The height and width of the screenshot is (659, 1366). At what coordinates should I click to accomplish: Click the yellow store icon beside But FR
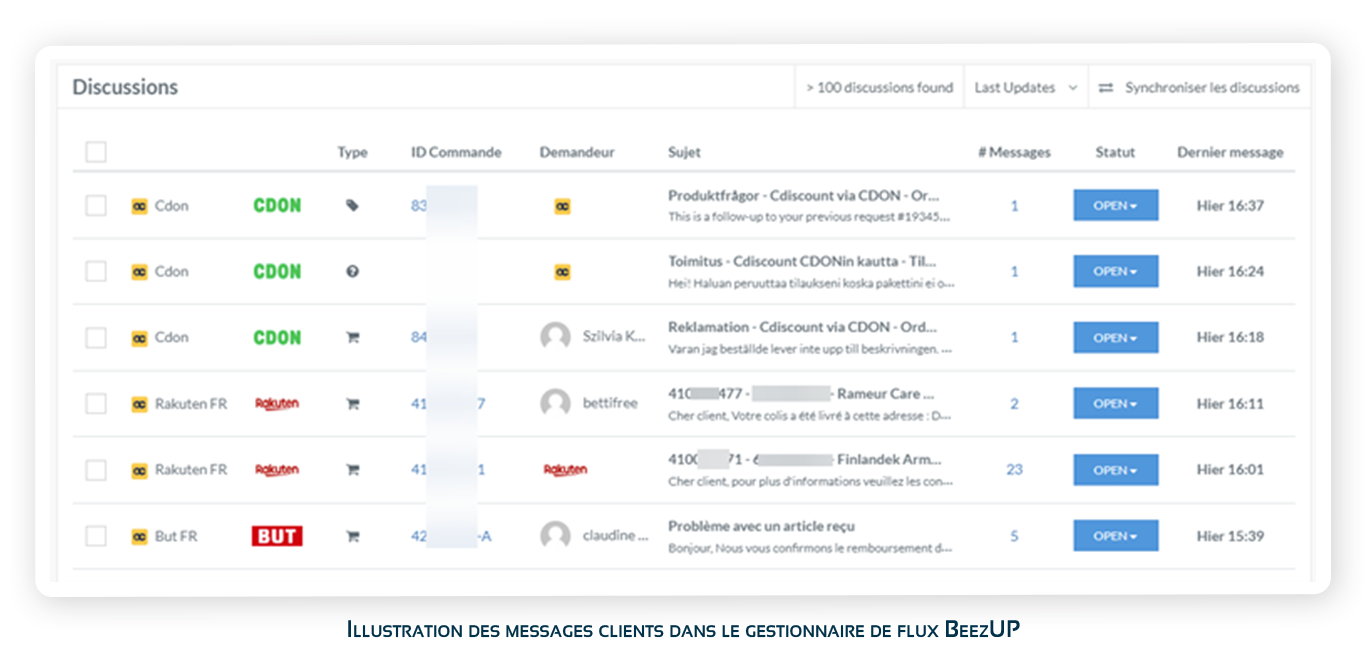pos(140,537)
